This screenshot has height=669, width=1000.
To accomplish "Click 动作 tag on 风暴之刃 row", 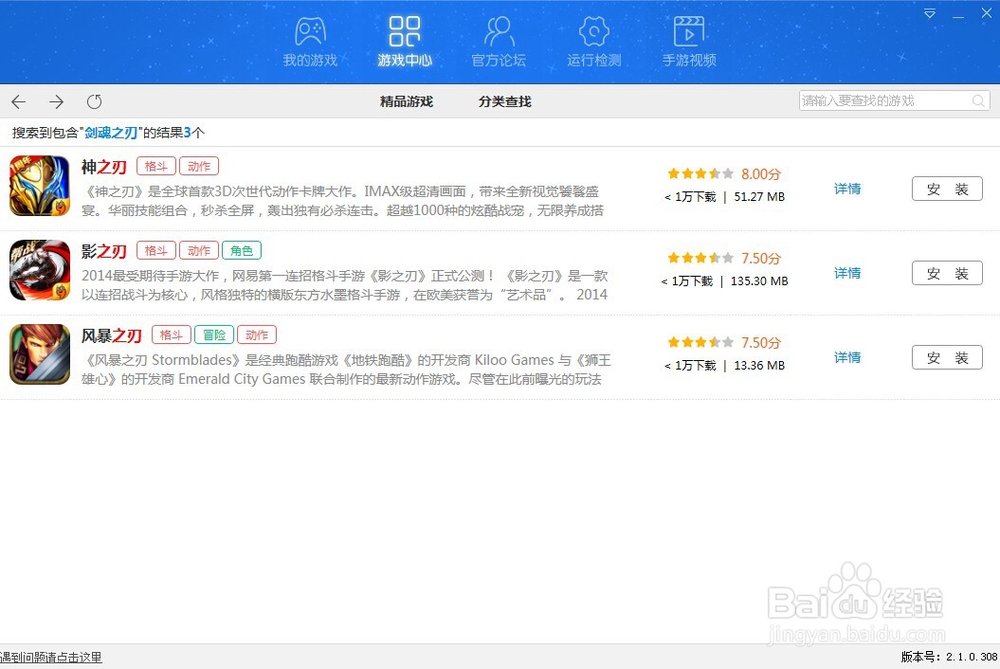I will (257, 335).
